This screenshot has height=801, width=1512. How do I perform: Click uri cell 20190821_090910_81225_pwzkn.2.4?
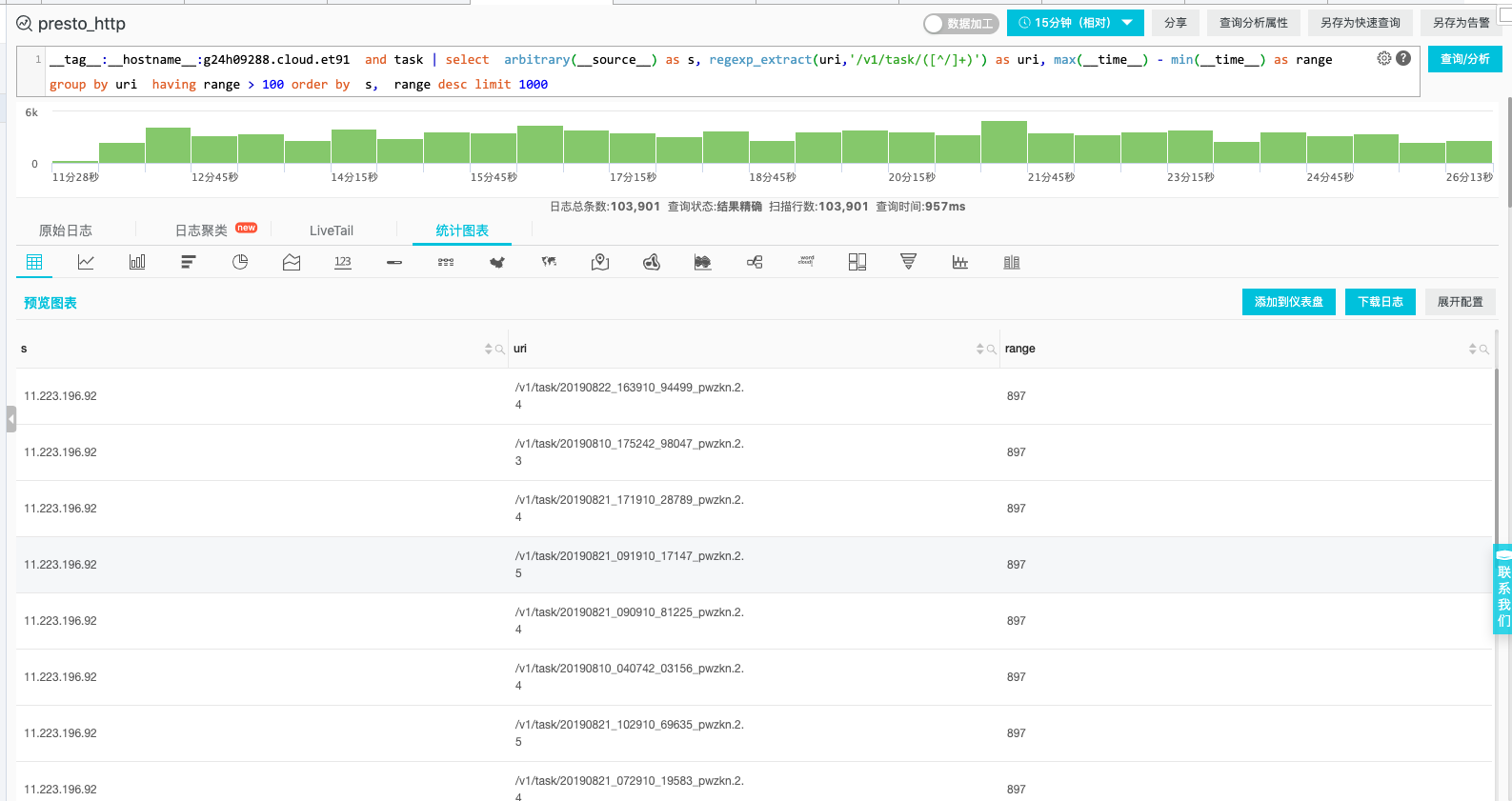click(630, 621)
